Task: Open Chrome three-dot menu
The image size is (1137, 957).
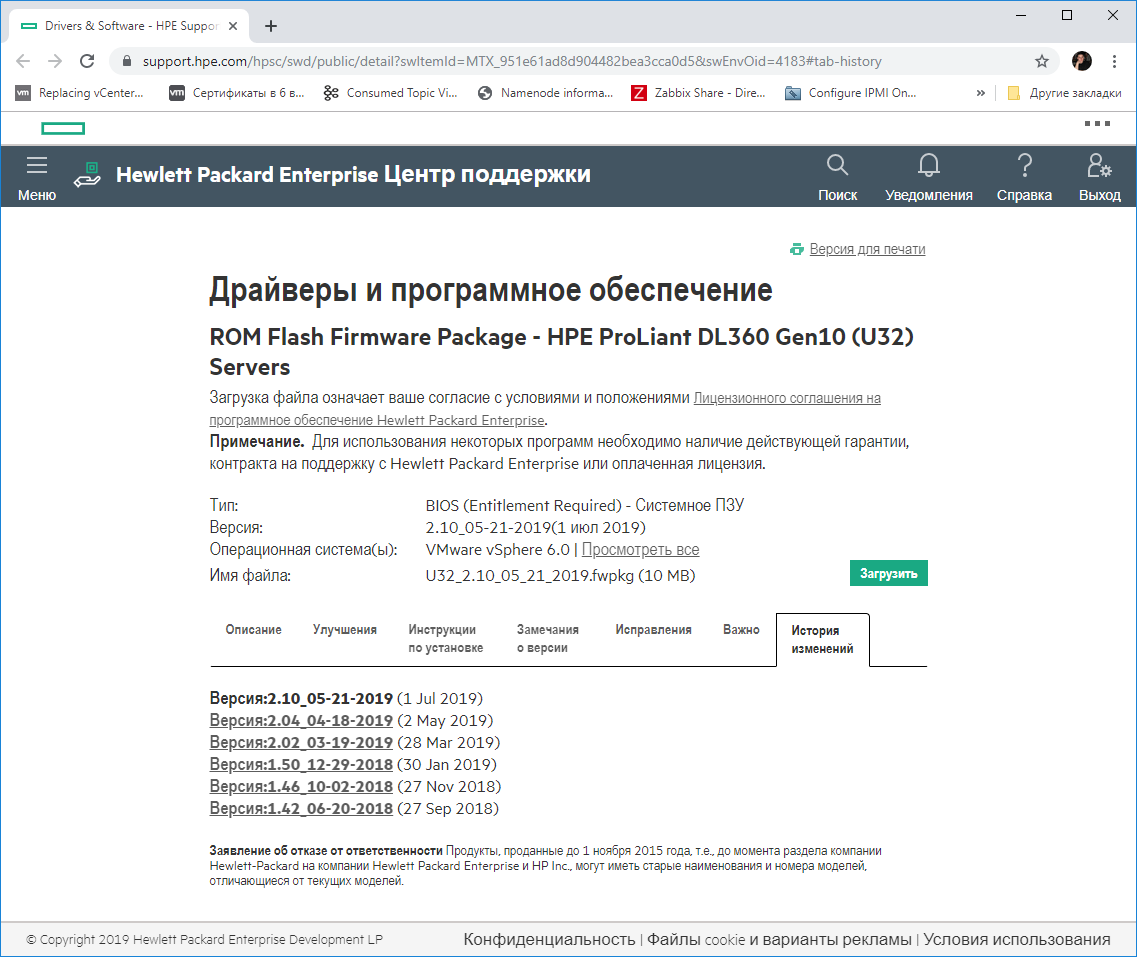Action: tap(1115, 61)
